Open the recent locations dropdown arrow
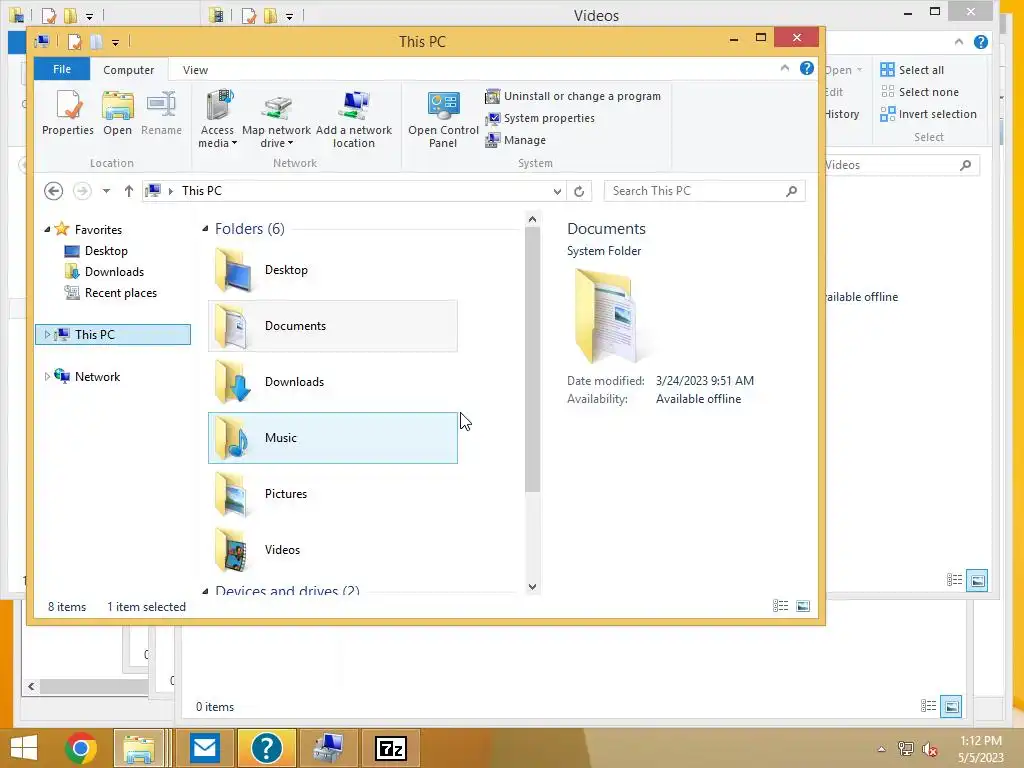This screenshot has height=768, width=1024. [x=106, y=191]
